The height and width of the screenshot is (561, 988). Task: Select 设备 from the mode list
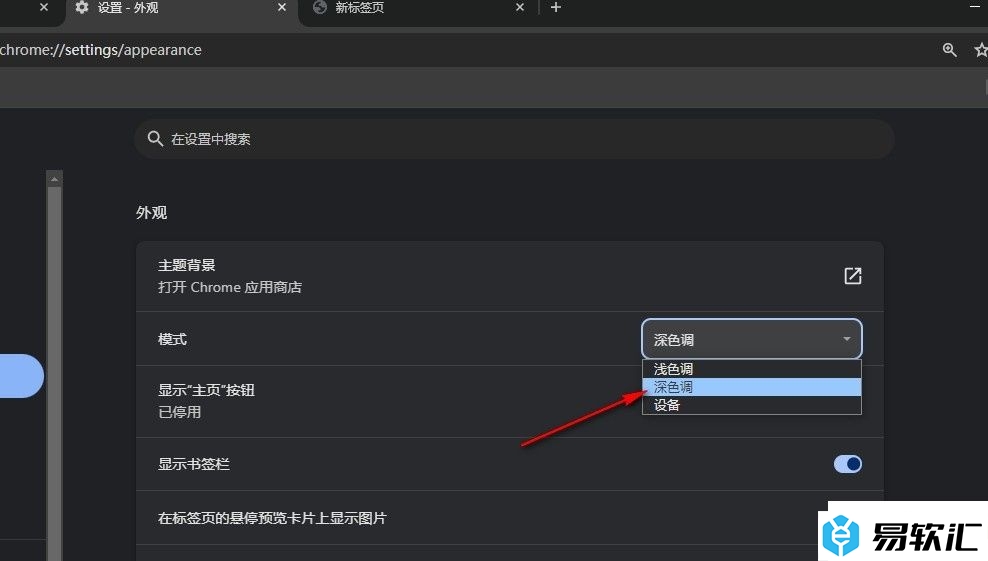pos(752,405)
